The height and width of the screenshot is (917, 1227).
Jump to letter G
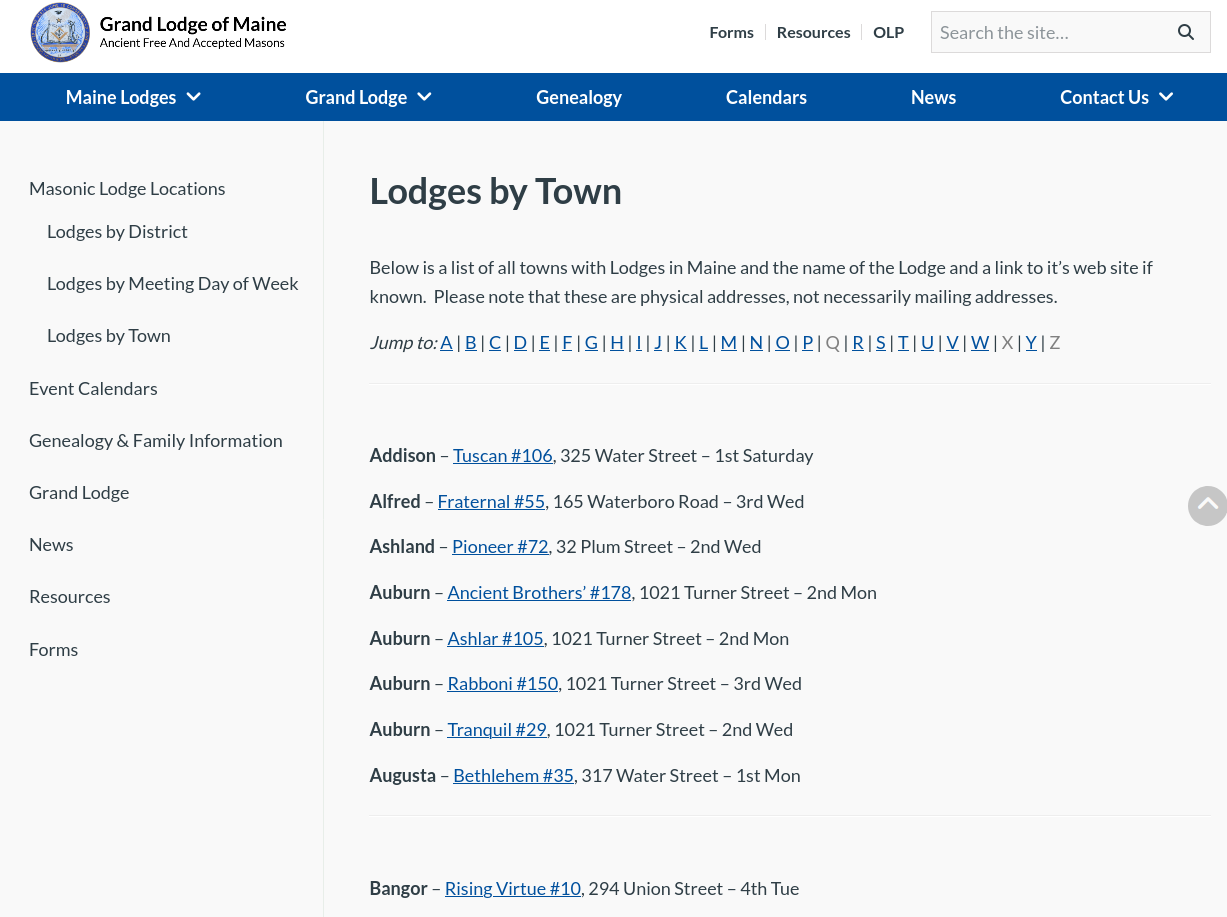point(591,342)
